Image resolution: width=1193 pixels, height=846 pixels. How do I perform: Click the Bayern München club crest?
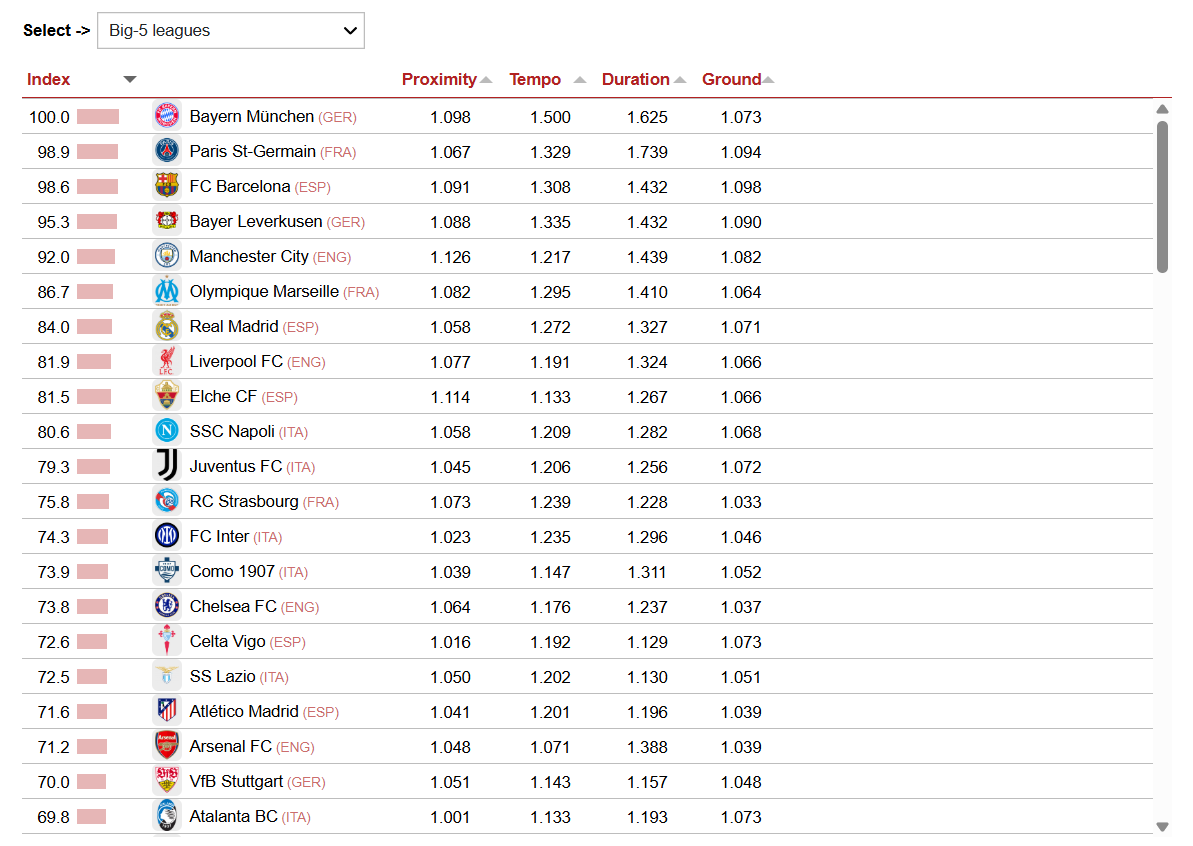[167, 116]
